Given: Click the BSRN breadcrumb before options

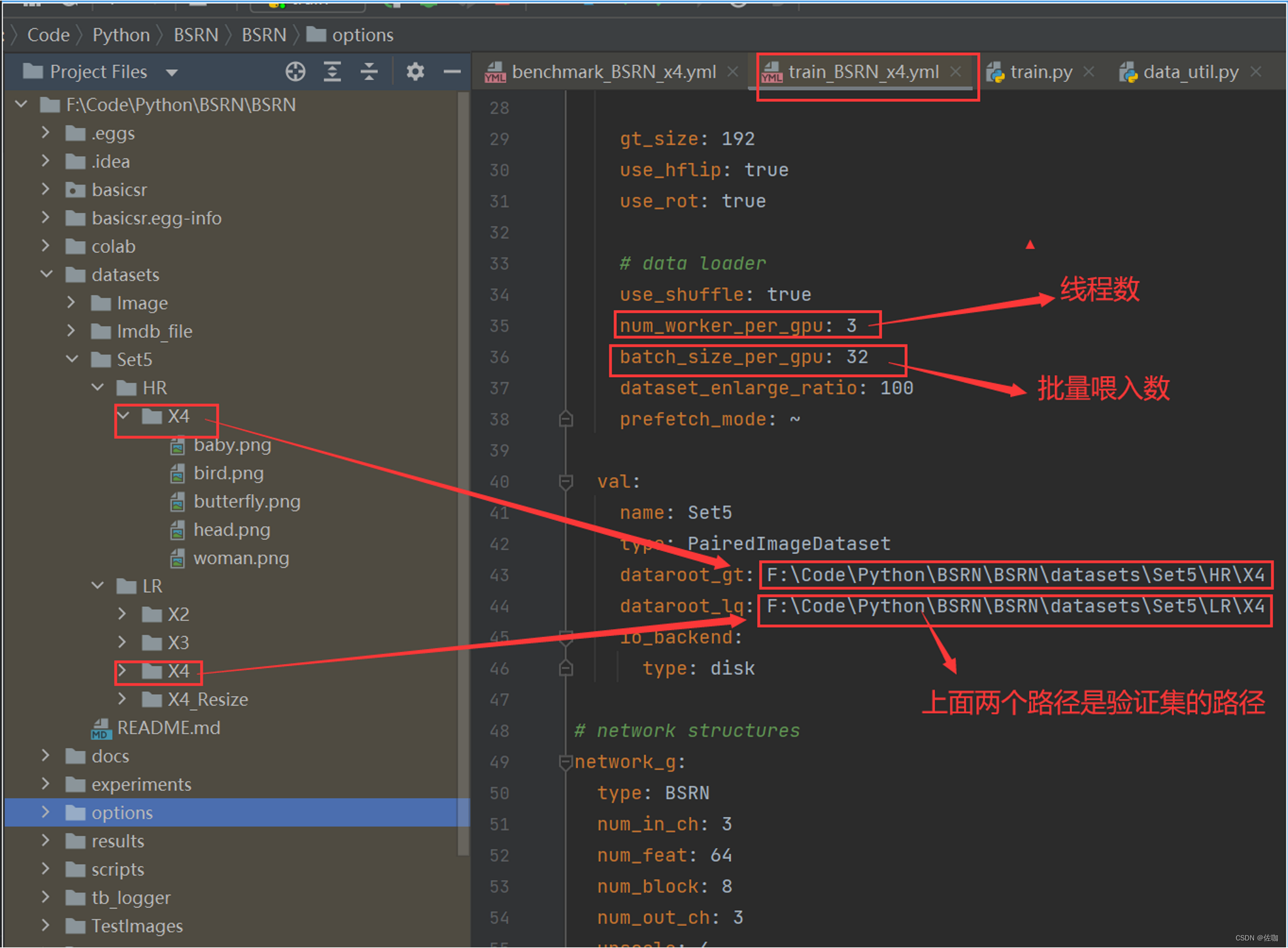Looking at the screenshot, I should point(264,35).
